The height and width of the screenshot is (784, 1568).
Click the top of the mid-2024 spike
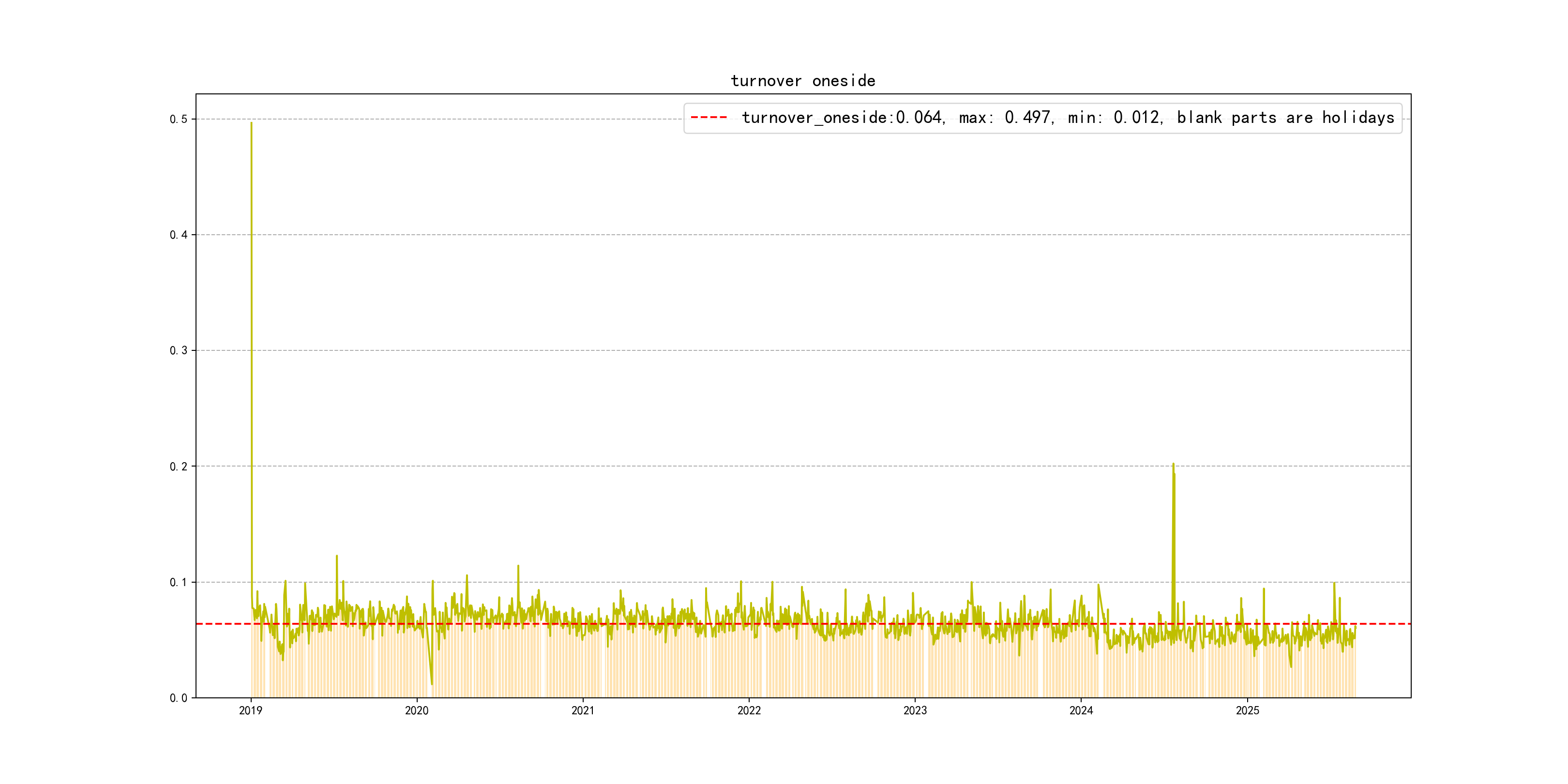pyautogui.click(x=1173, y=465)
